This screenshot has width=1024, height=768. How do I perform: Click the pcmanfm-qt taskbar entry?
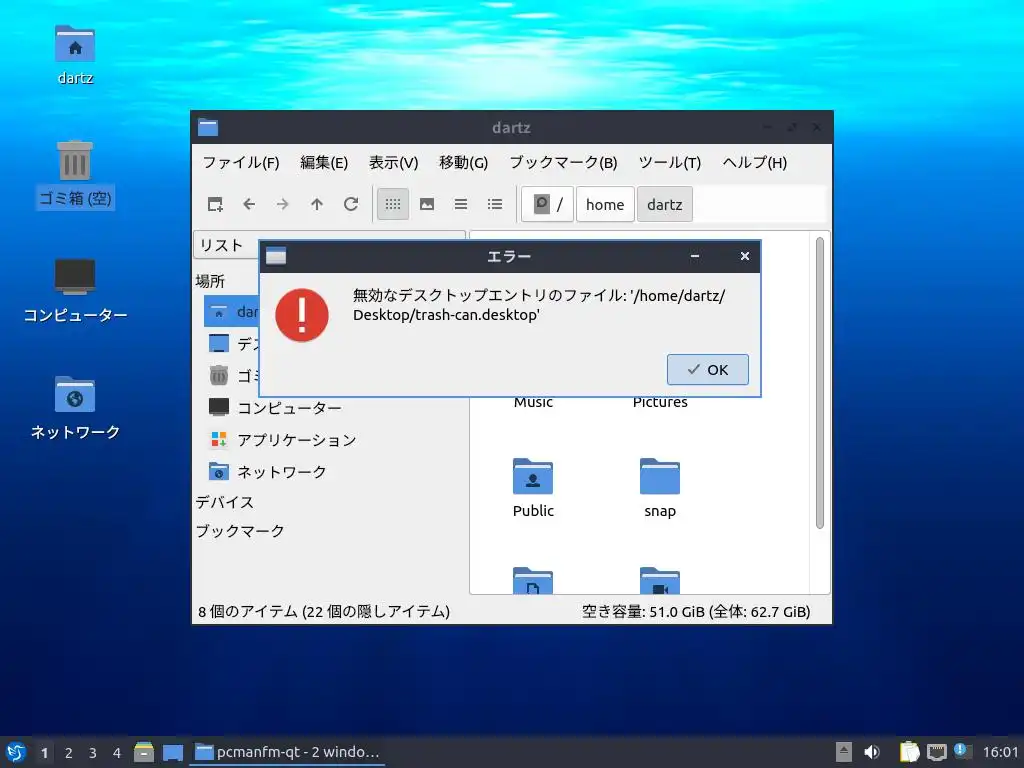pyautogui.click(x=287, y=752)
